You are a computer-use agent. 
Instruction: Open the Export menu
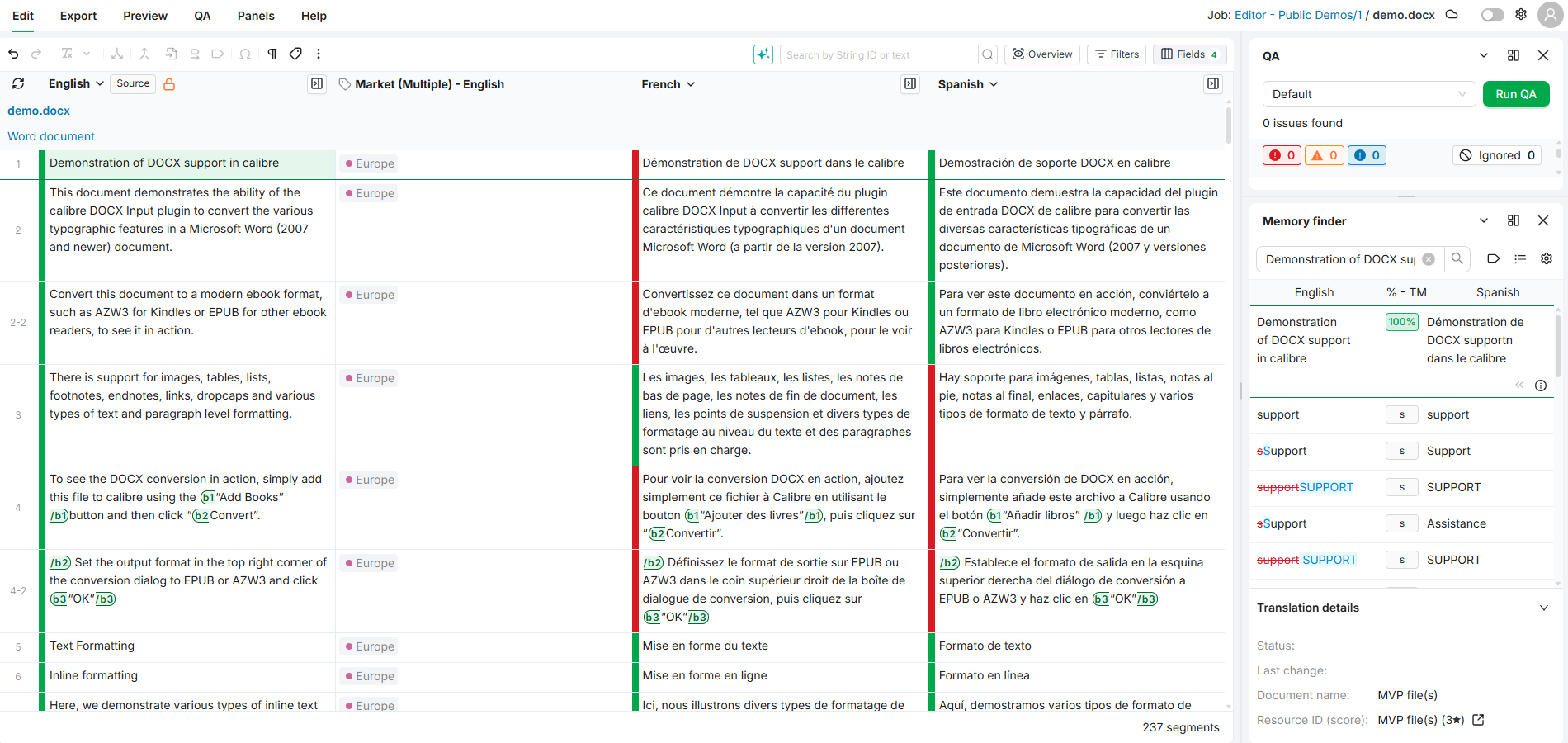coord(78,16)
